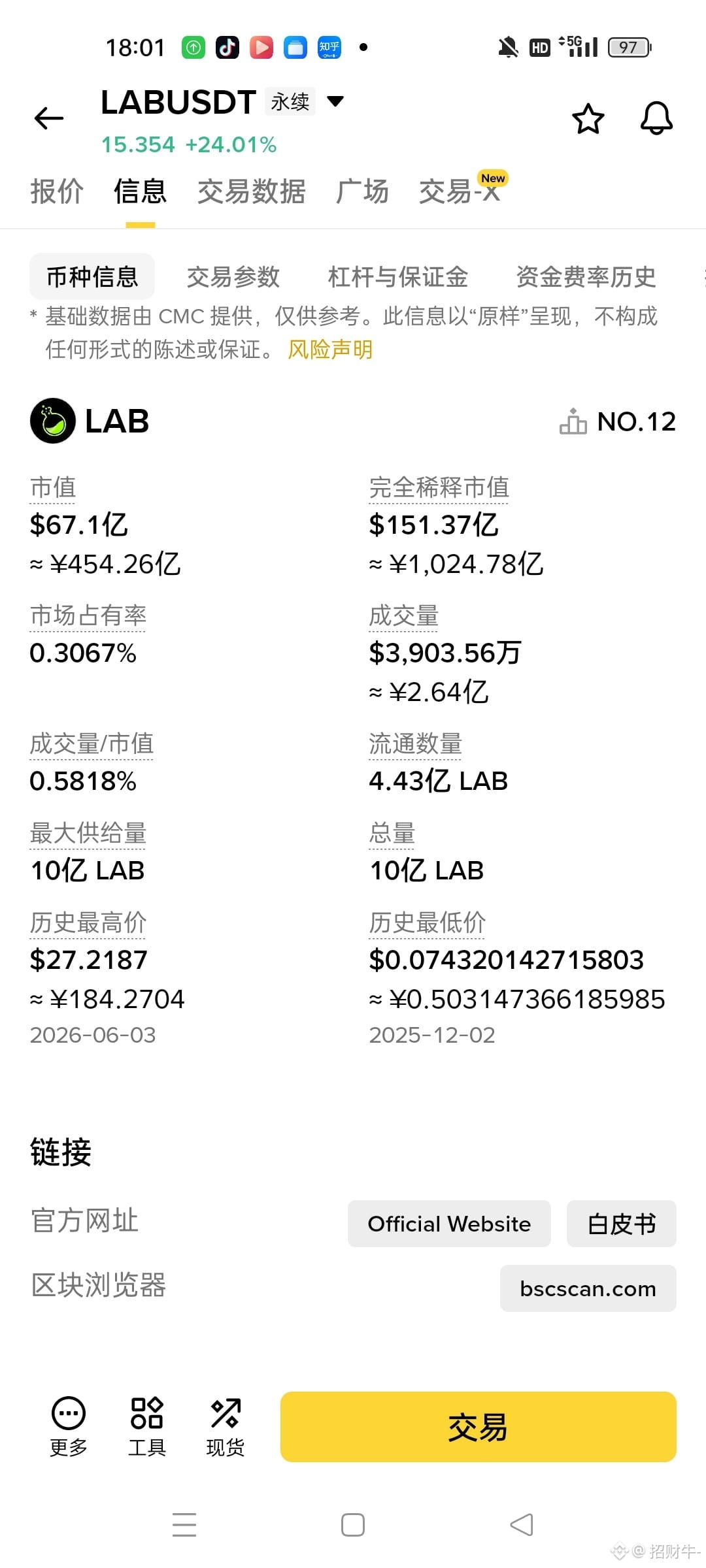Open the 永续 contract type selector
Image resolution: width=706 pixels, height=1568 pixels.
(x=290, y=101)
